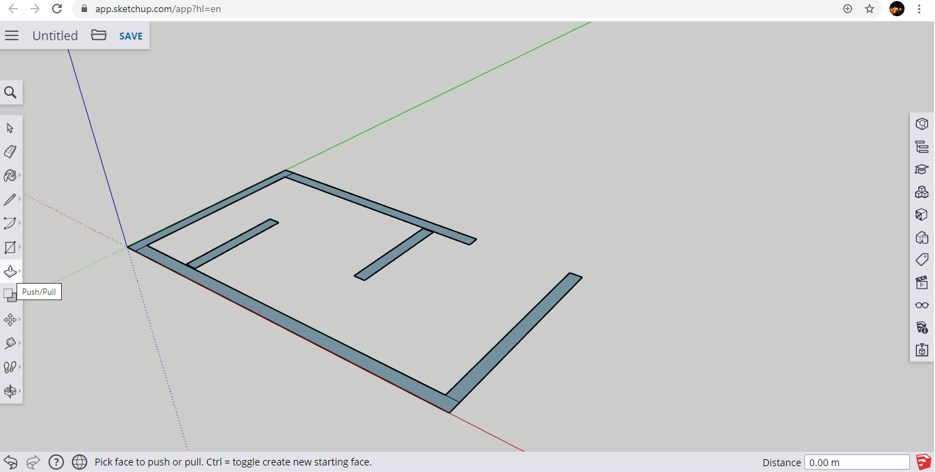Open the Entity Info panel
This screenshot has width=935, height=472.
pos(922,124)
